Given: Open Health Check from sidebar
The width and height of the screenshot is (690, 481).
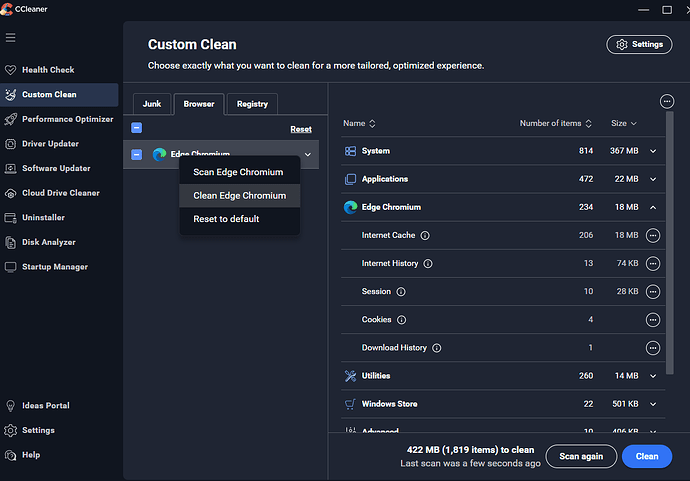Looking at the screenshot, I should point(48,70).
